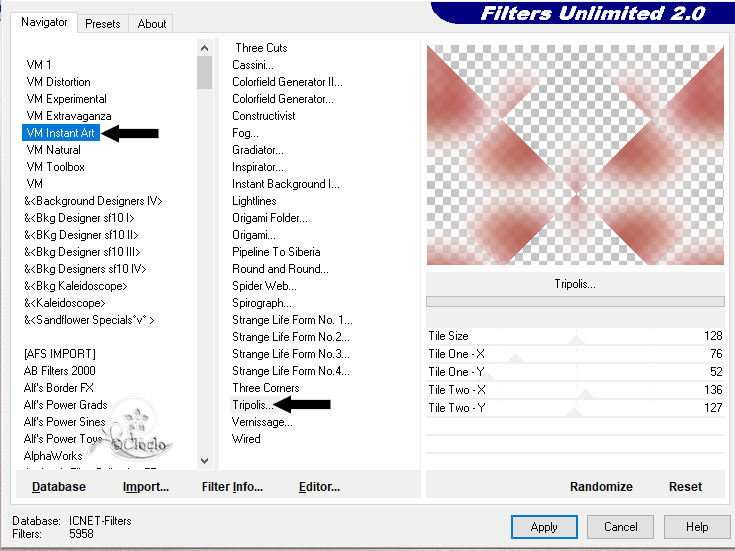Pick Round and Round... filter

pyautogui.click(x=280, y=269)
